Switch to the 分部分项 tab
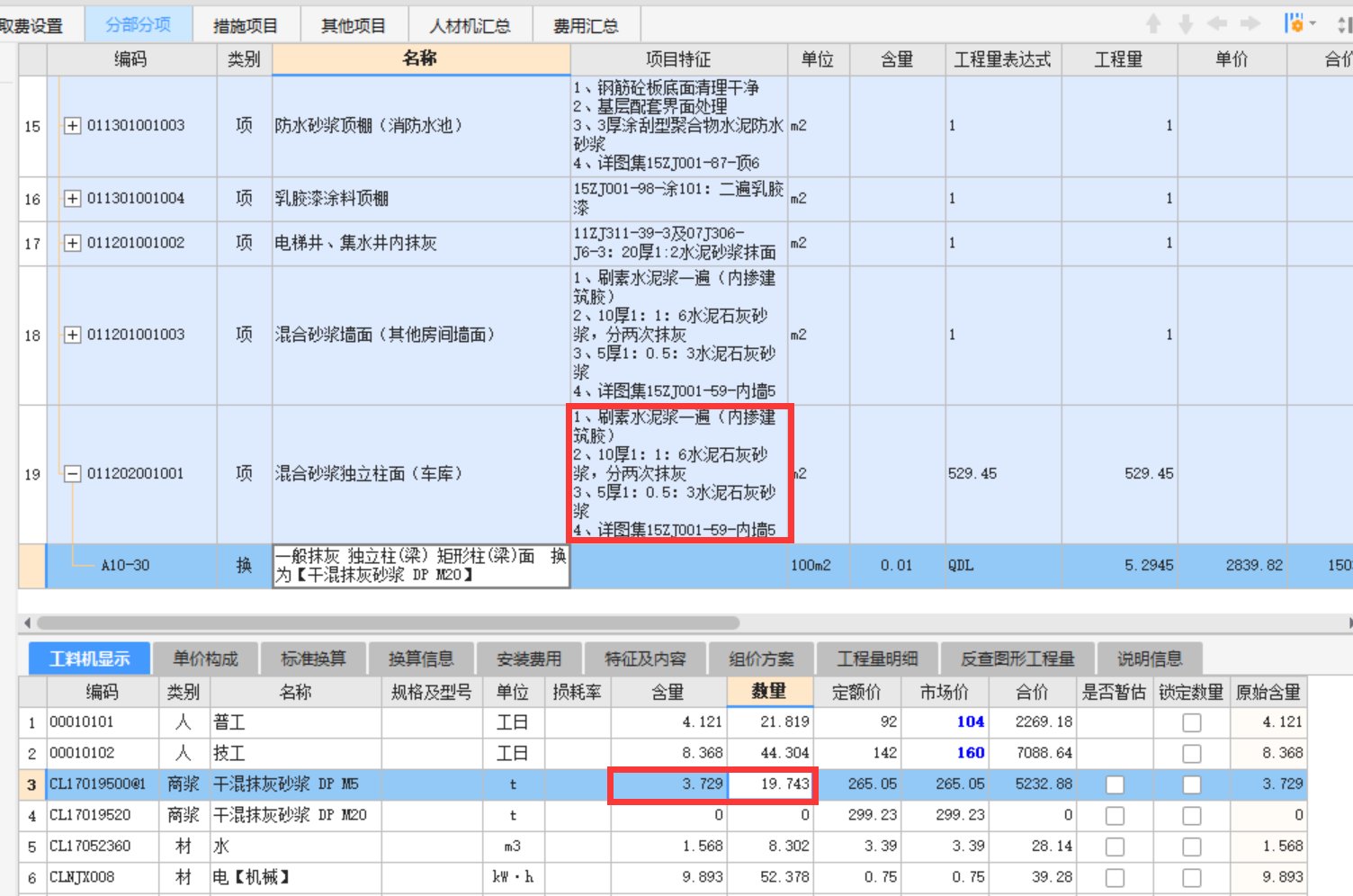 pos(139,24)
